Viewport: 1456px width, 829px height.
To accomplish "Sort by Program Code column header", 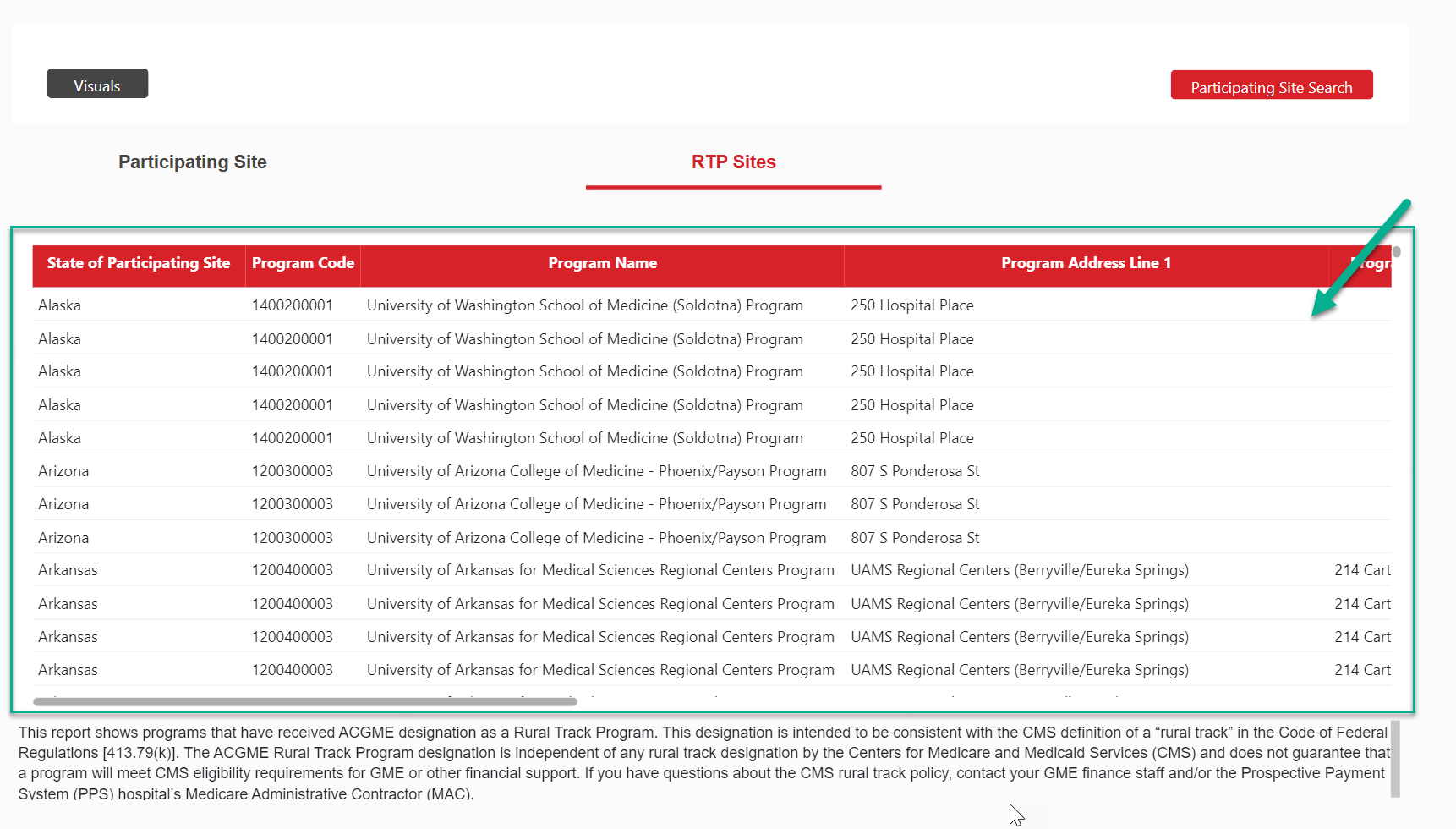I will coord(303,263).
